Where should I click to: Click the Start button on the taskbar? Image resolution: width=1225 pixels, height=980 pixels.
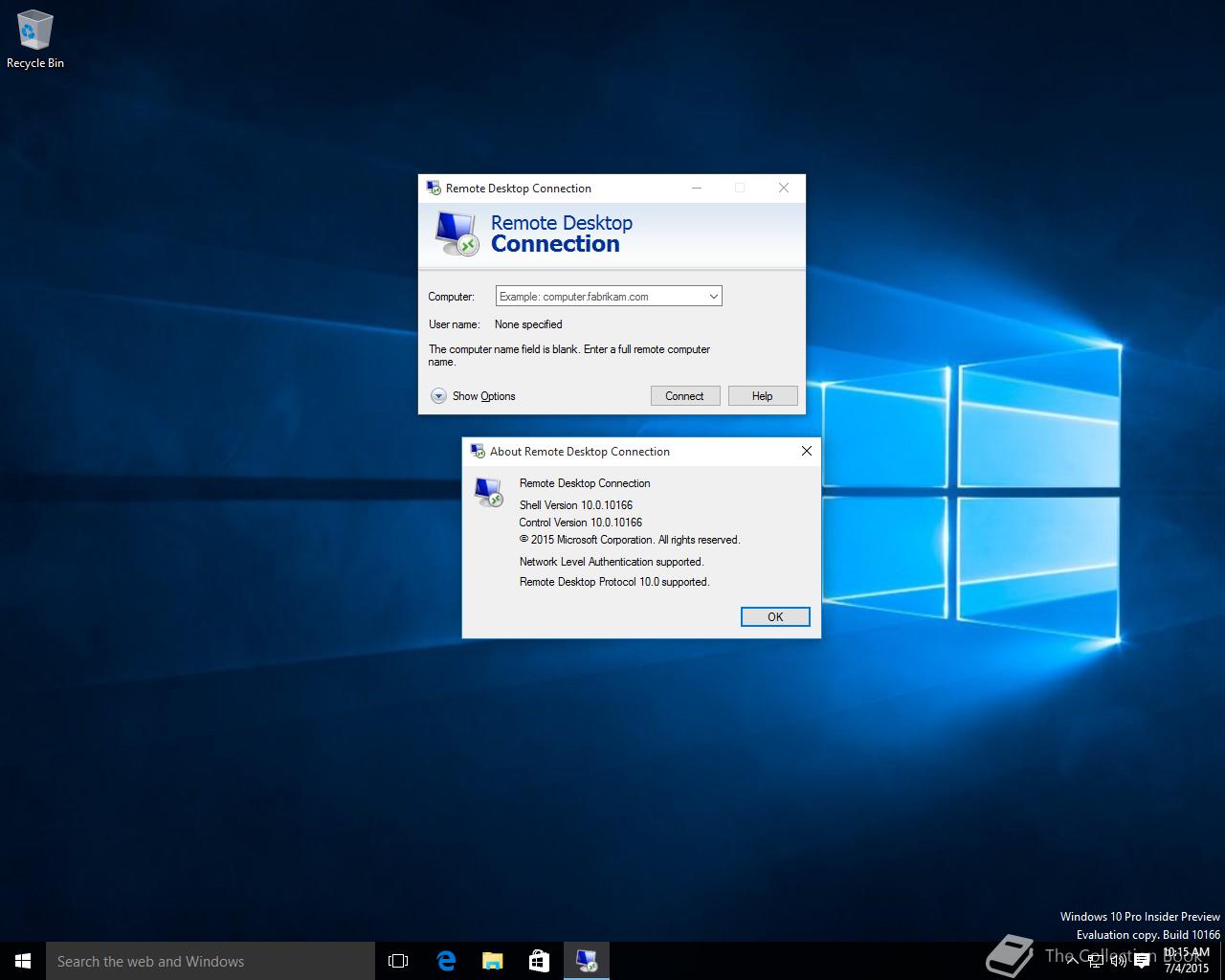pyautogui.click(x=23, y=961)
